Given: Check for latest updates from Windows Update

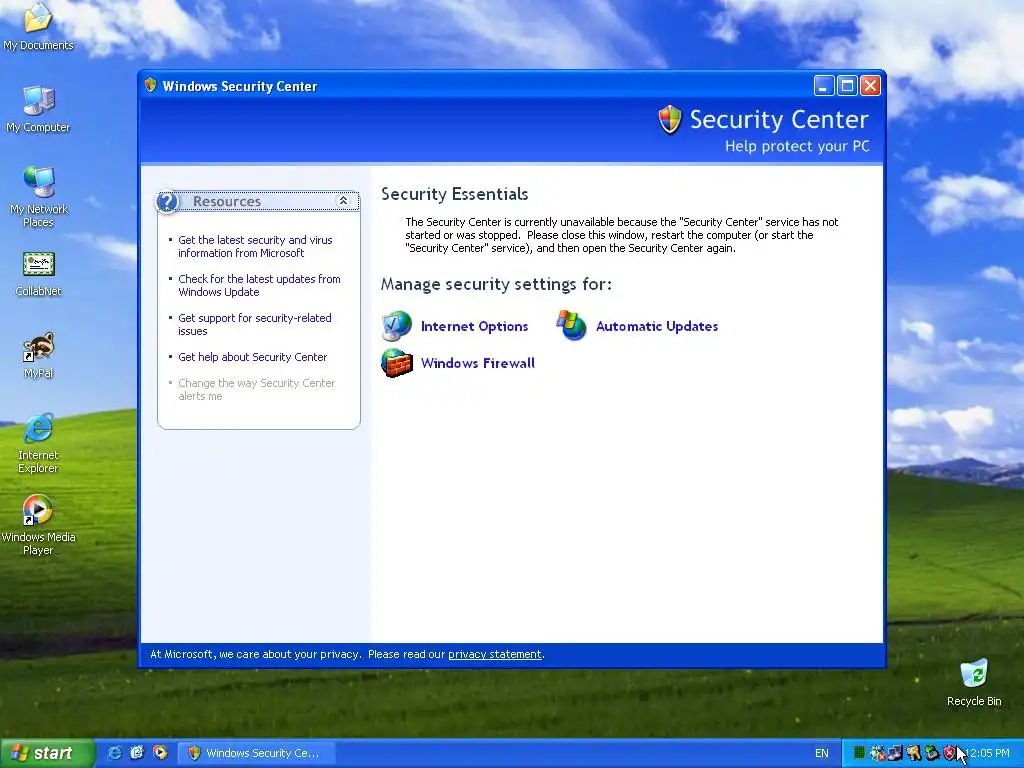Looking at the screenshot, I should pos(259,285).
